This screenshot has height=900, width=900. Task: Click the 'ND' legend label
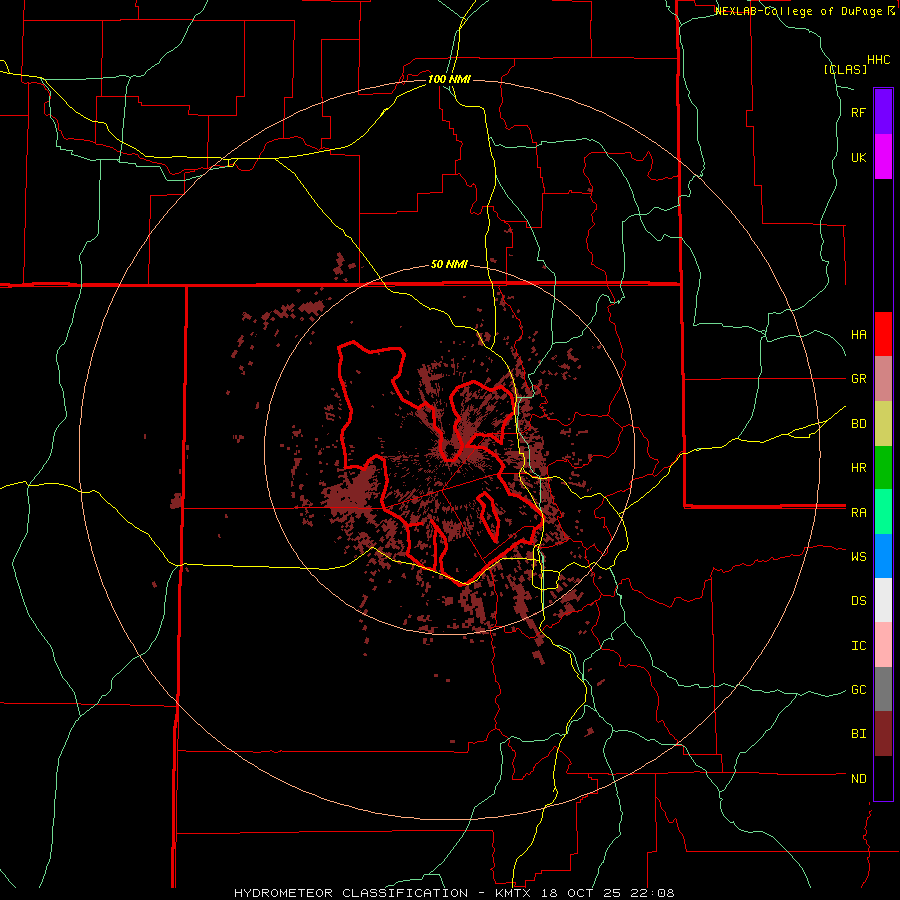(858, 779)
